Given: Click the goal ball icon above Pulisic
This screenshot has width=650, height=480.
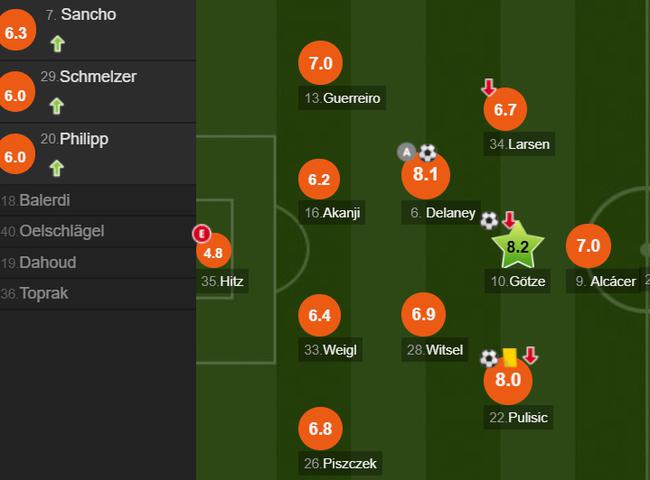Looking at the screenshot, I should pos(489,358).
